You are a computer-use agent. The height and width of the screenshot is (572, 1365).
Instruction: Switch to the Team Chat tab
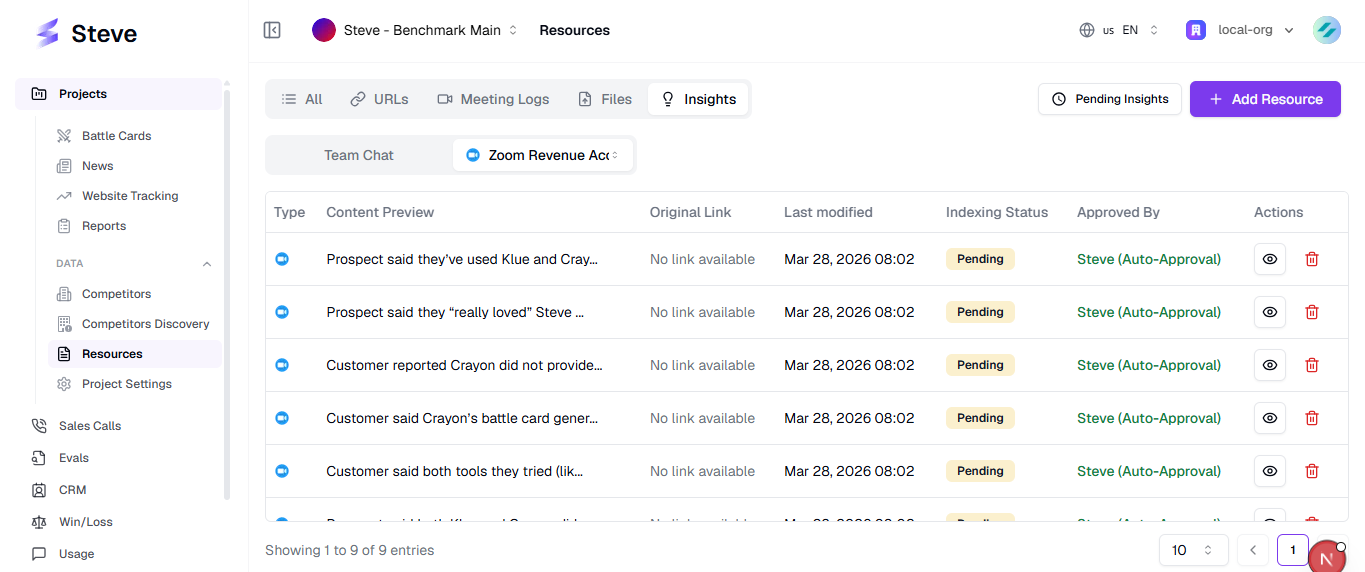[x=359, y=155]
